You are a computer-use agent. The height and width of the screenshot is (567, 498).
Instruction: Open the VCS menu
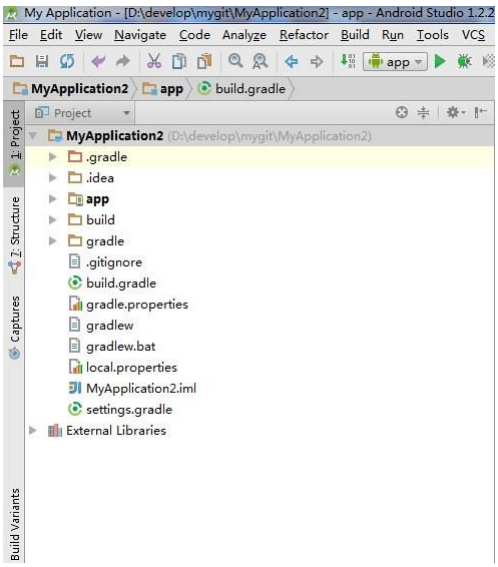point(473,35)
